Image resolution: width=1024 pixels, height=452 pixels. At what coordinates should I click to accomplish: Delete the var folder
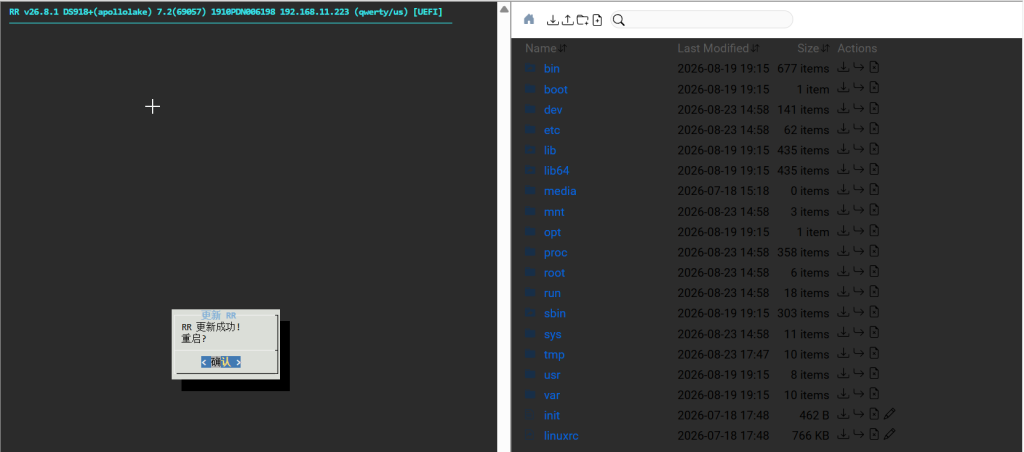click(x=874, y=394)
